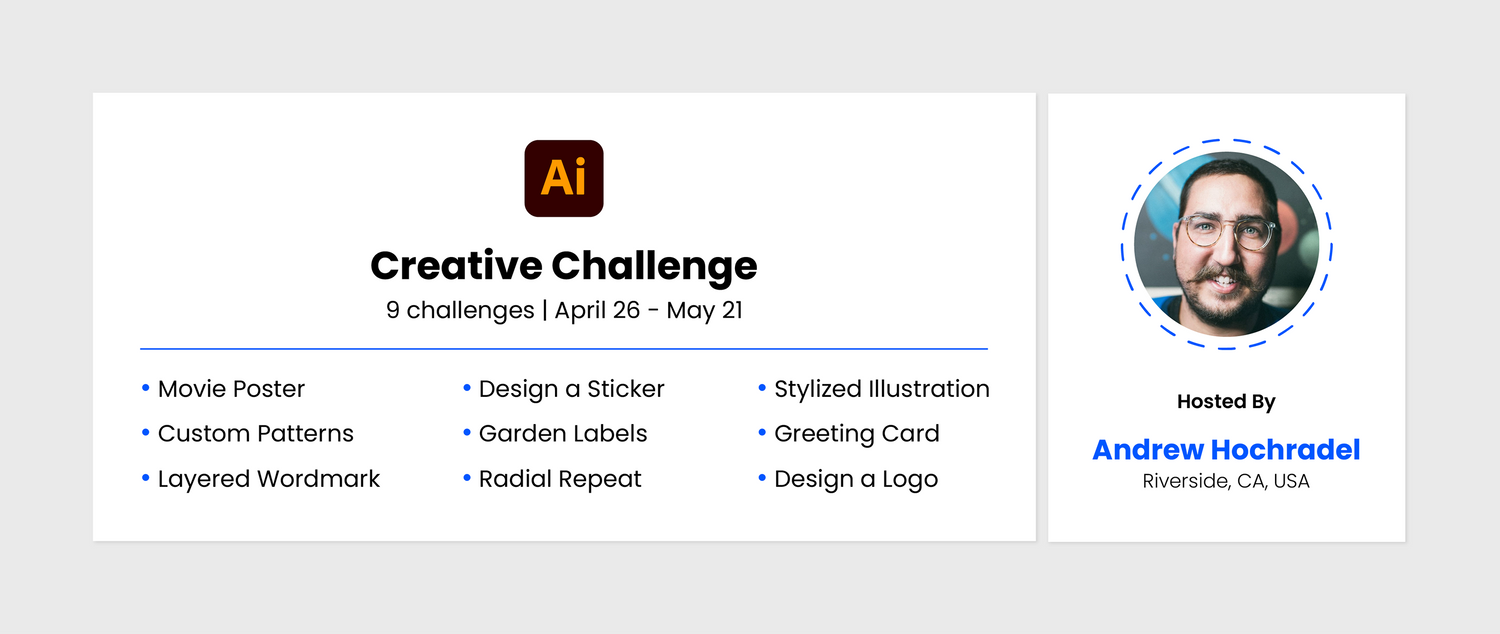The width and height of the screenshot is (1500, 634).
Task: Click the blue bullet beside Design a Logo
Action: click(762, 477)
